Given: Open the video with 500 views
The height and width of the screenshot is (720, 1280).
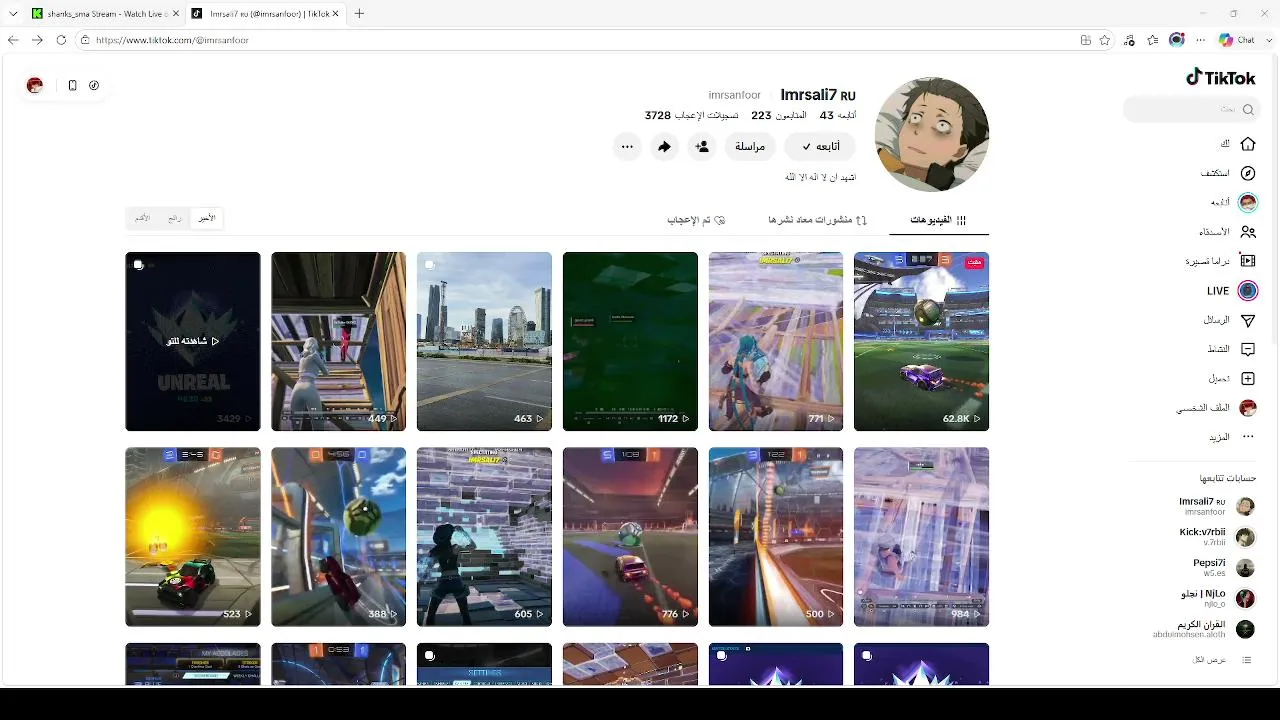Looking at the screenshot, I should click(776, 537).
